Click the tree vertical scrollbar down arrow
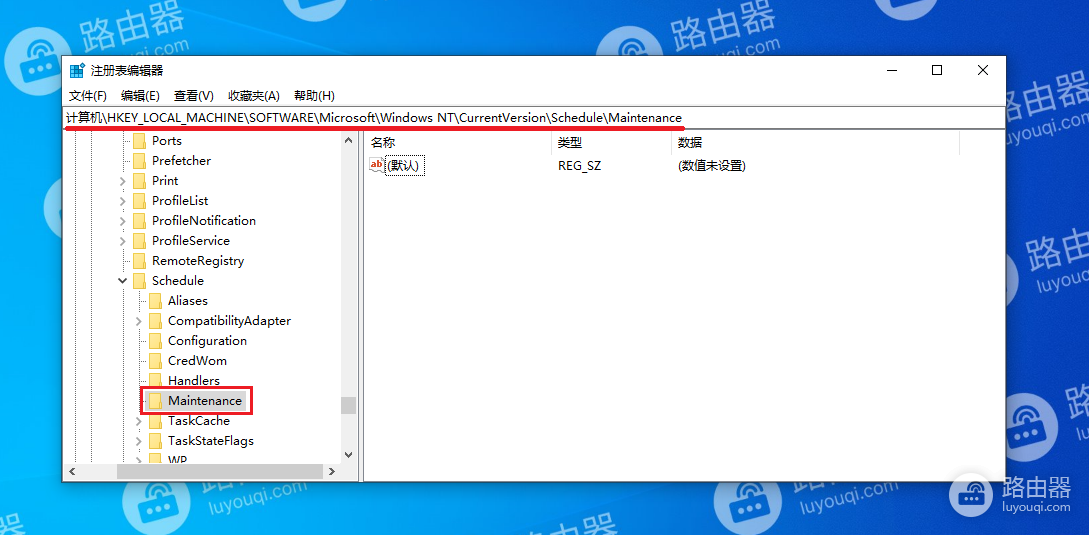Viewport: 1089px width, 535px height. pos(349,454)
